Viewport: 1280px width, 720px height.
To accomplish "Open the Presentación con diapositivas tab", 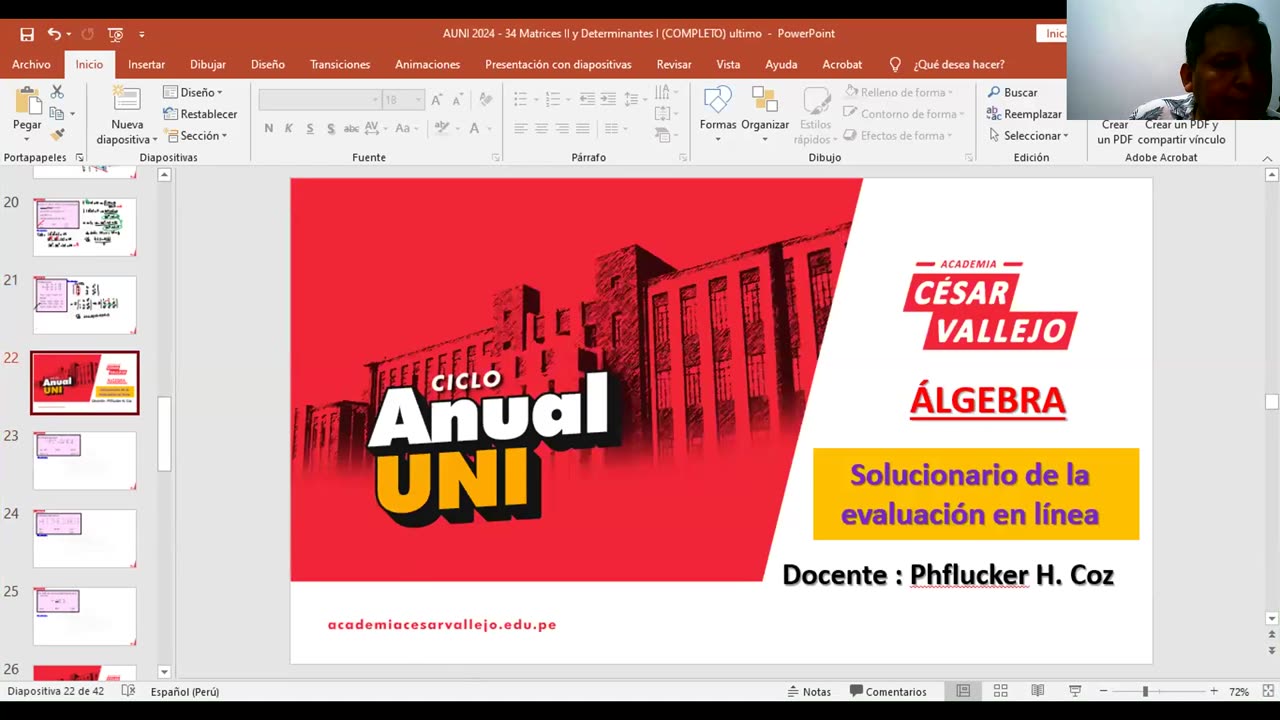I will pos(558,64).
